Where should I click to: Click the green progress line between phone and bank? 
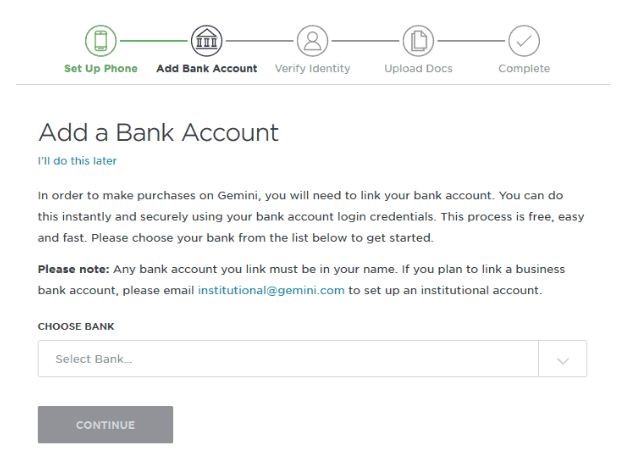coord(154,41)
